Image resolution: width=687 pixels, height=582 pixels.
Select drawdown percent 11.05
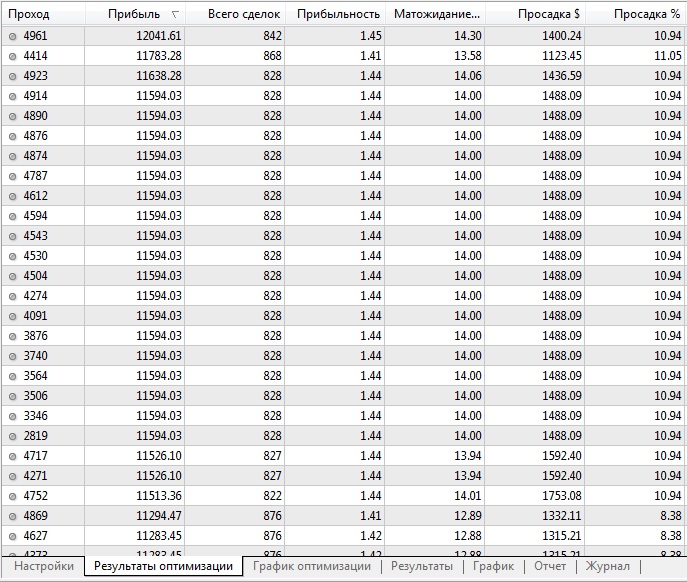pyautogui.click(x=668, y=56)
